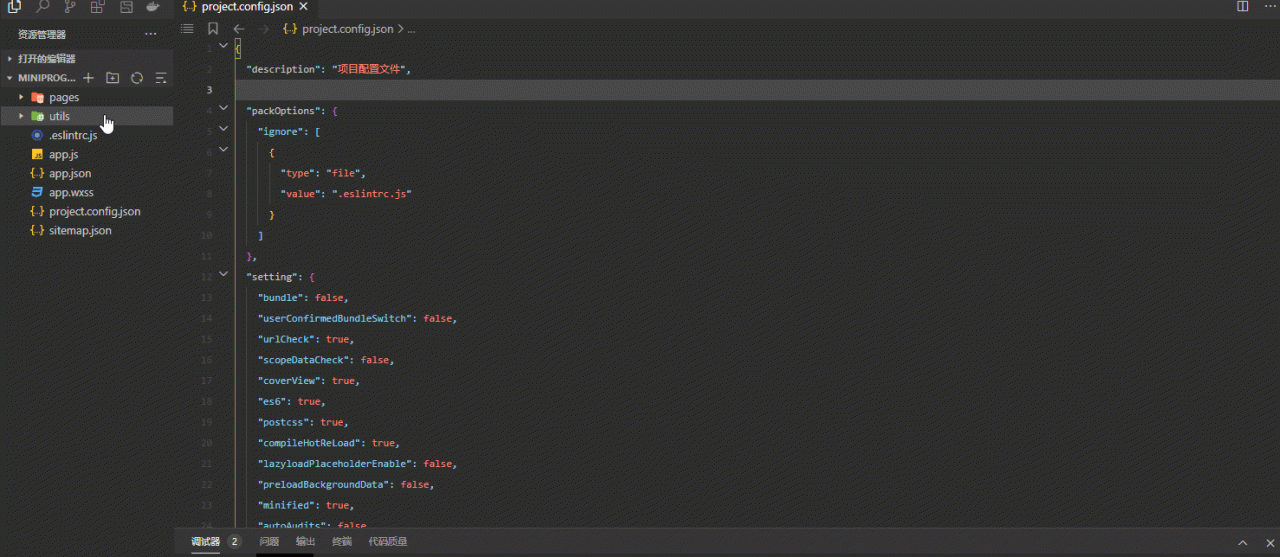Close the project.config.json tab
The width and height of the screenshot is (1280, 557).
point(304,7)
